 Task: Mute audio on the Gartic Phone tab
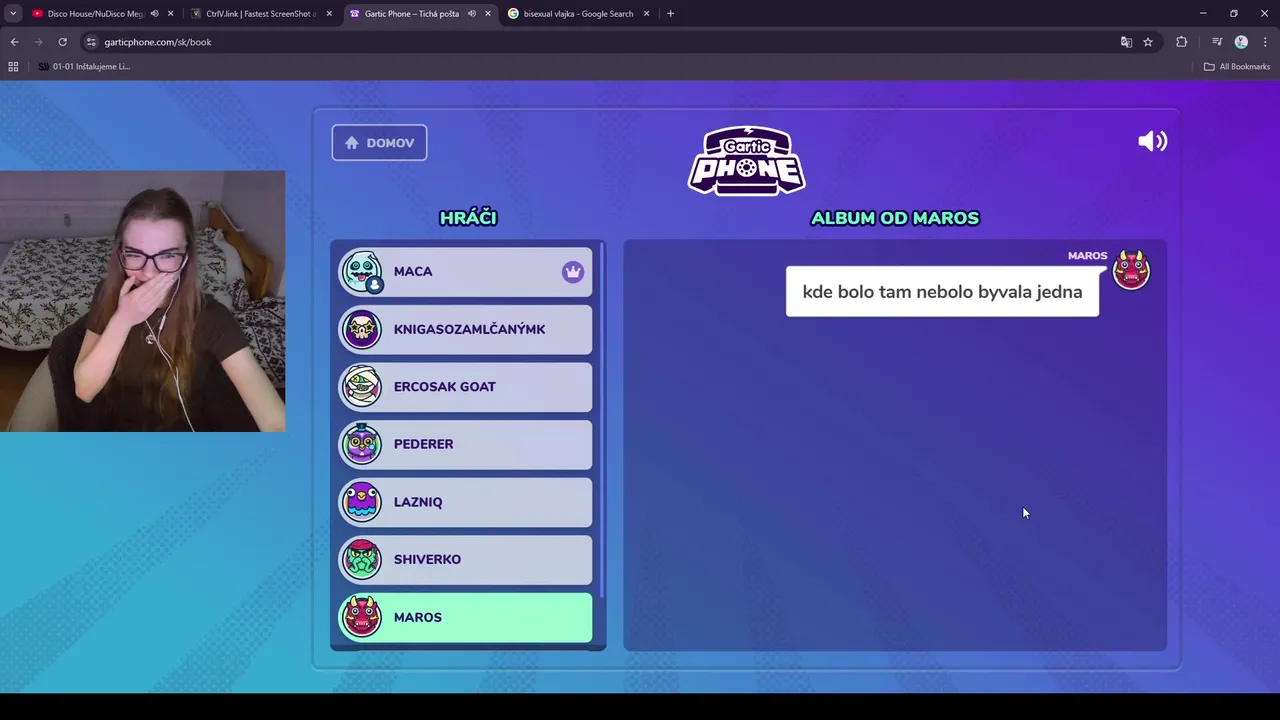471,14
